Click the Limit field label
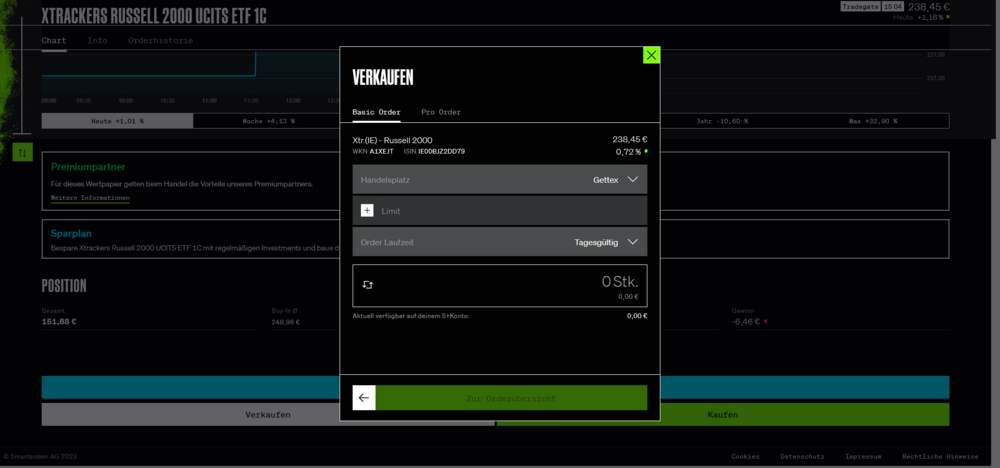This screenshot has width=1000, height=468. 391,211
